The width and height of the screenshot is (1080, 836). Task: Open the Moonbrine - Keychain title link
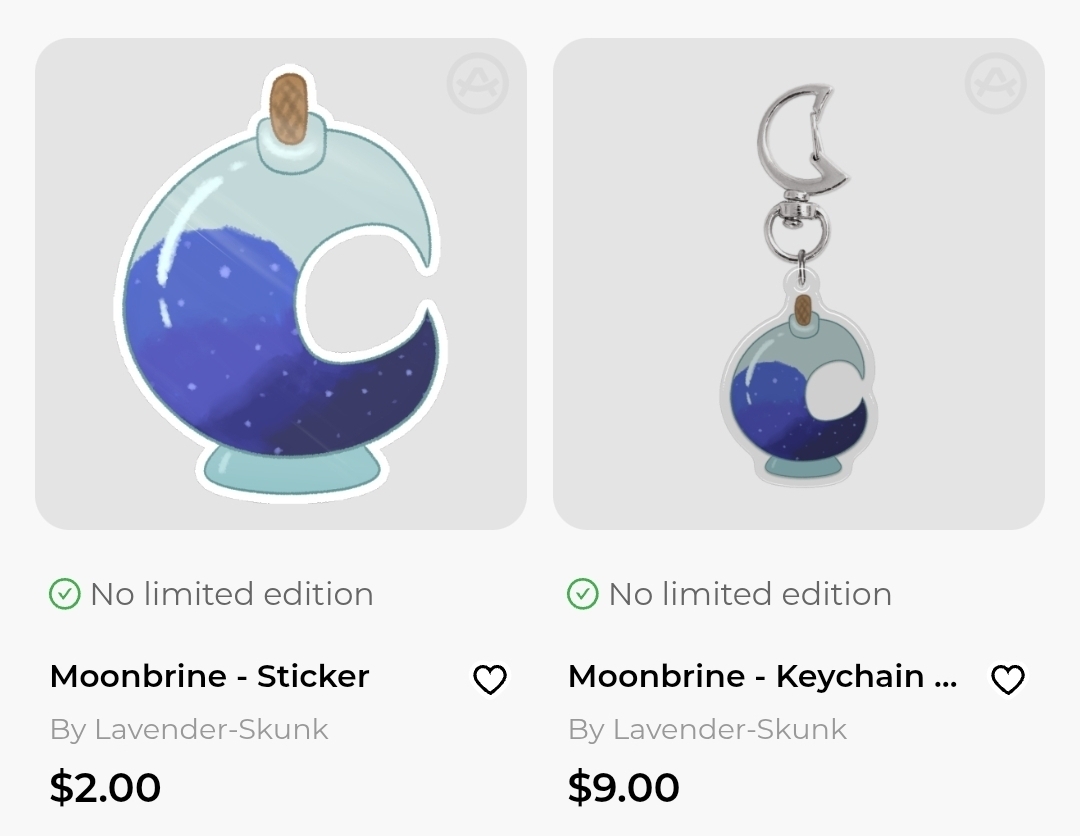[x=762, y=676]
